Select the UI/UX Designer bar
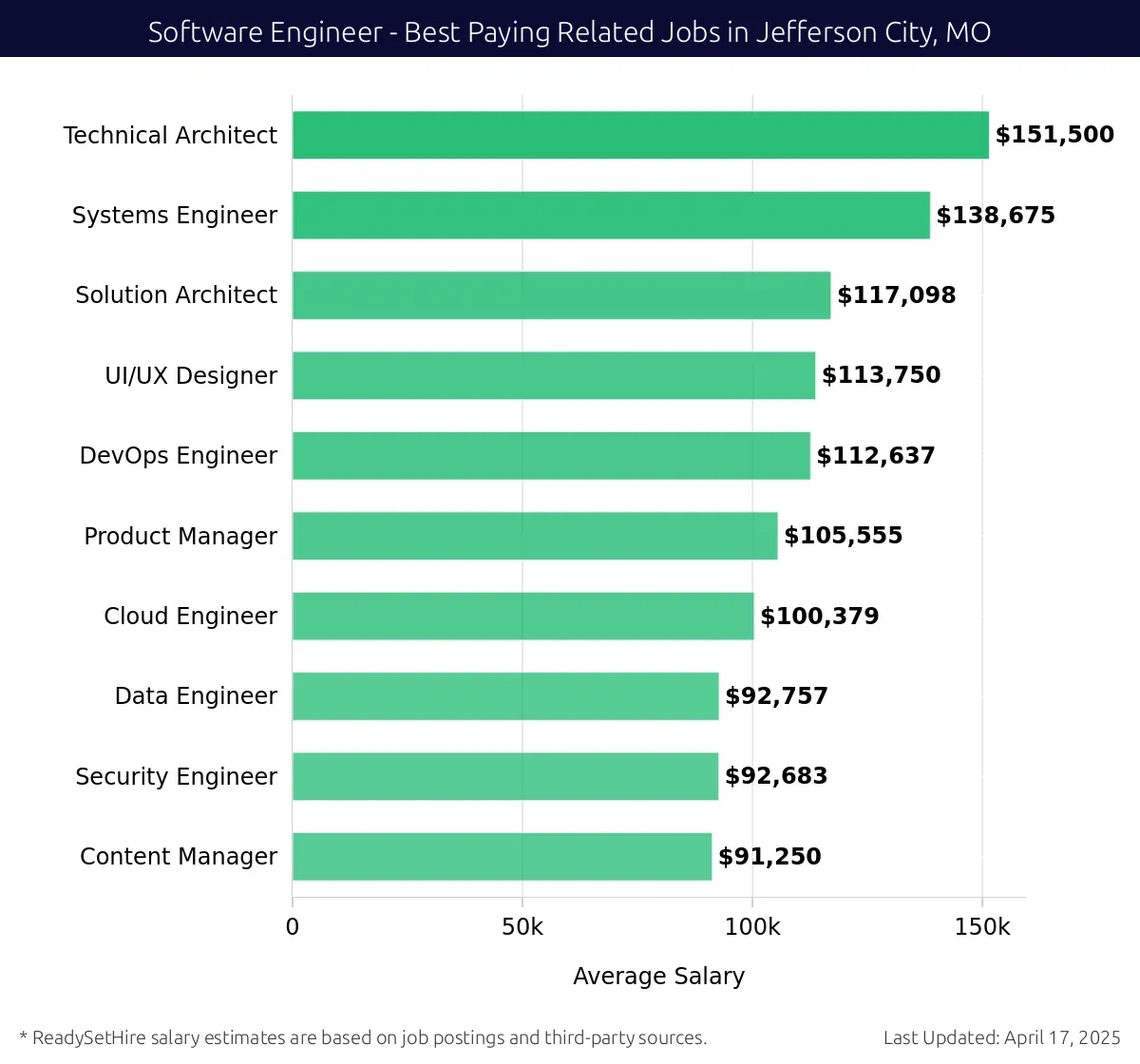 554,375
